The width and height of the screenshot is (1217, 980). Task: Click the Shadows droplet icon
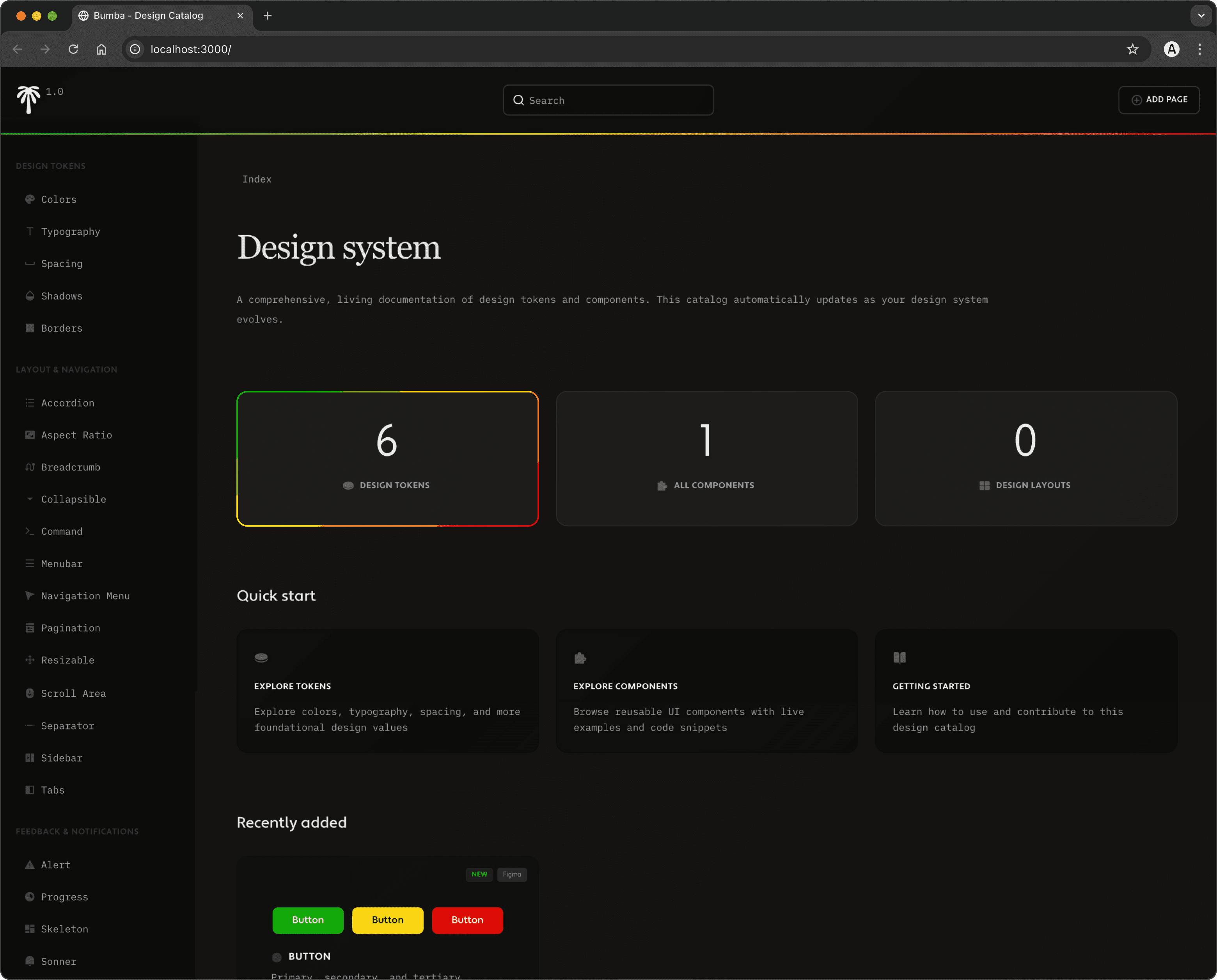[30, 296]
